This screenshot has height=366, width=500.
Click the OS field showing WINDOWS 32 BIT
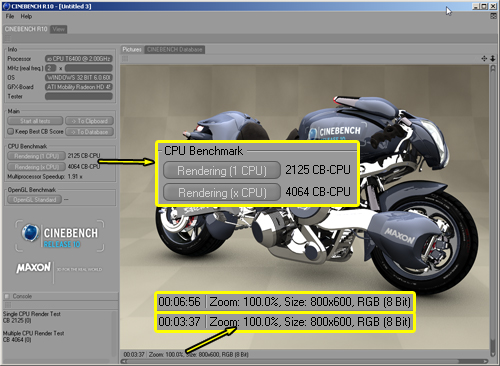coord(79,77)
